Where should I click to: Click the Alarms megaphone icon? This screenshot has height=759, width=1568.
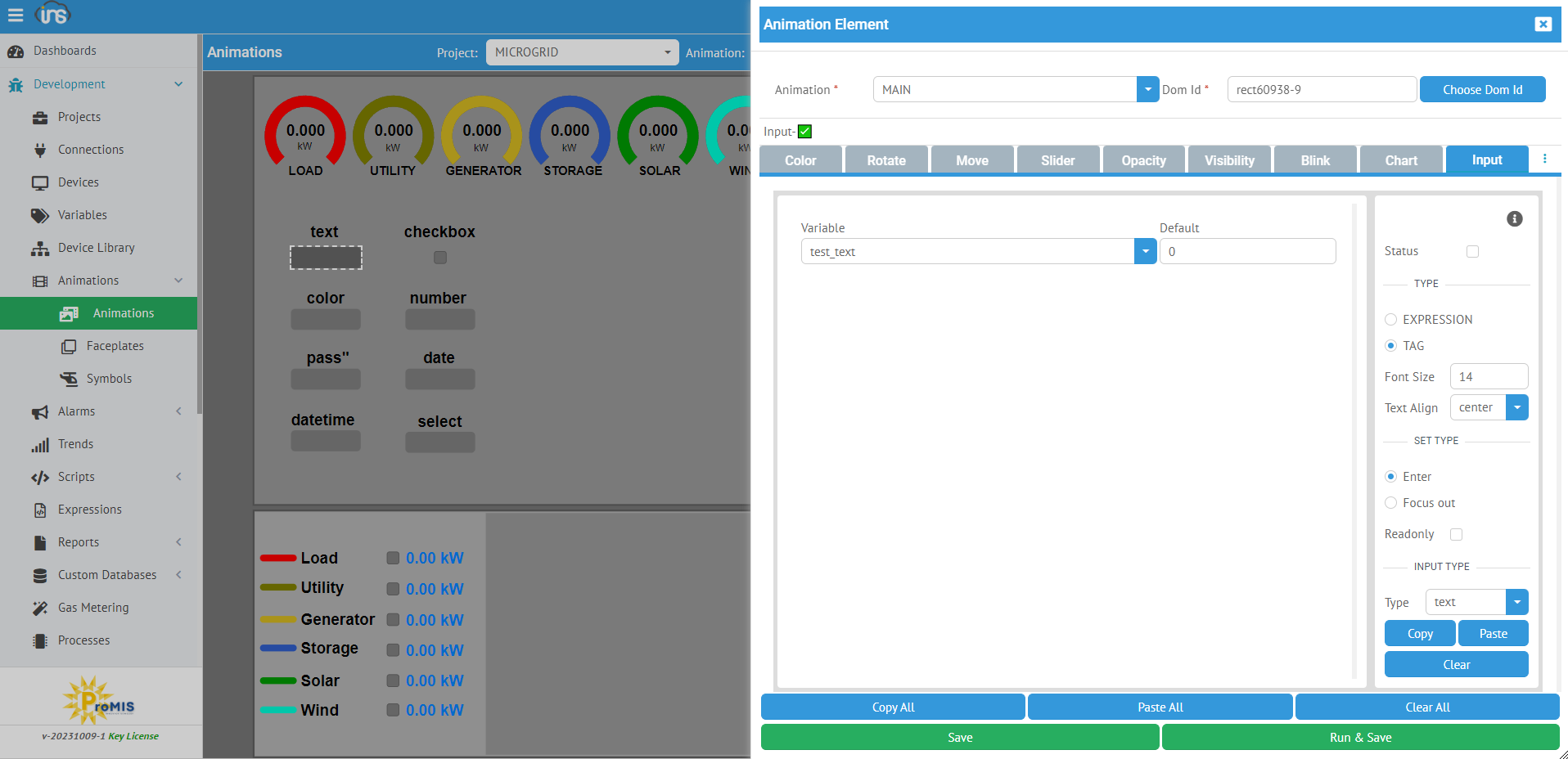(x=40, y=411)
